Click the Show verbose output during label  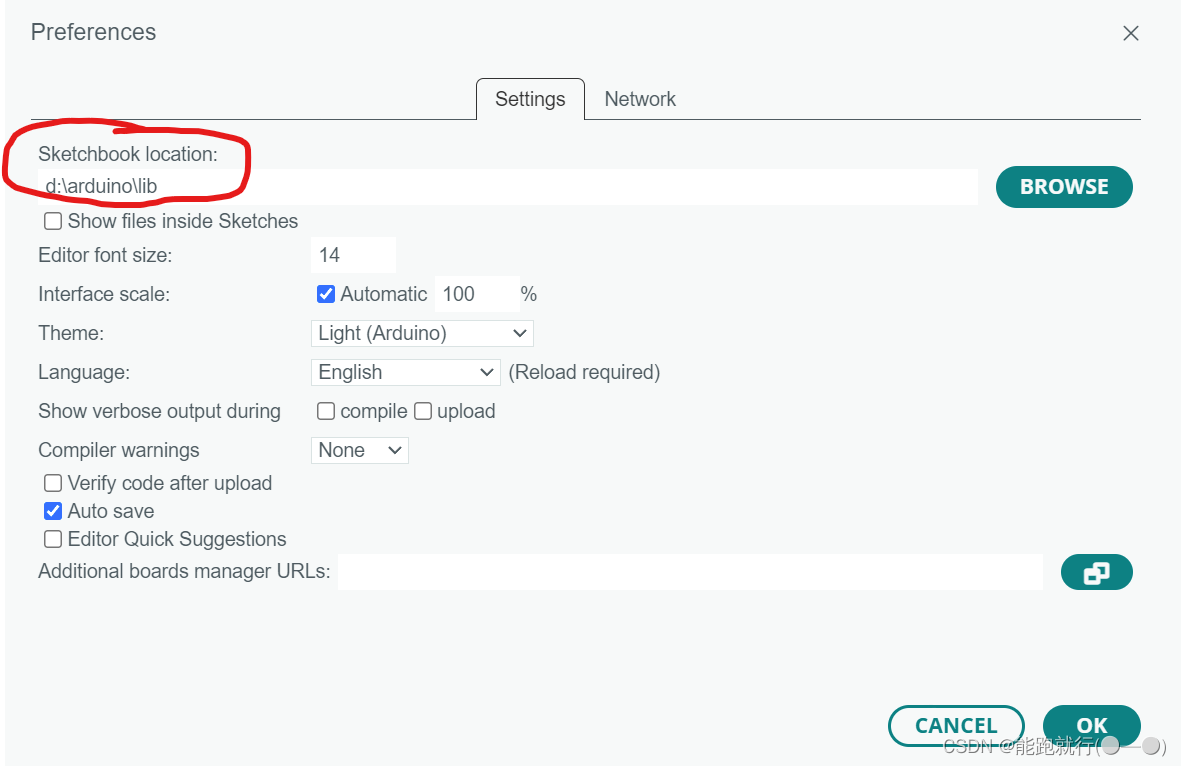159,411
